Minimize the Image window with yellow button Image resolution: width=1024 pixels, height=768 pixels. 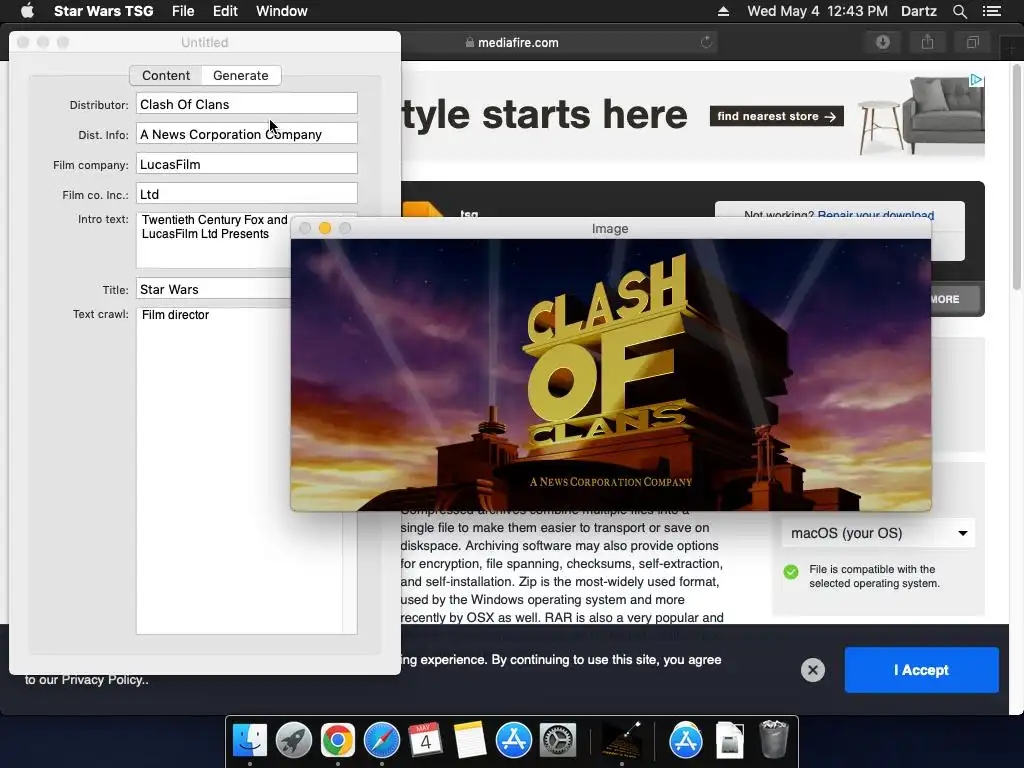point(325,228)
